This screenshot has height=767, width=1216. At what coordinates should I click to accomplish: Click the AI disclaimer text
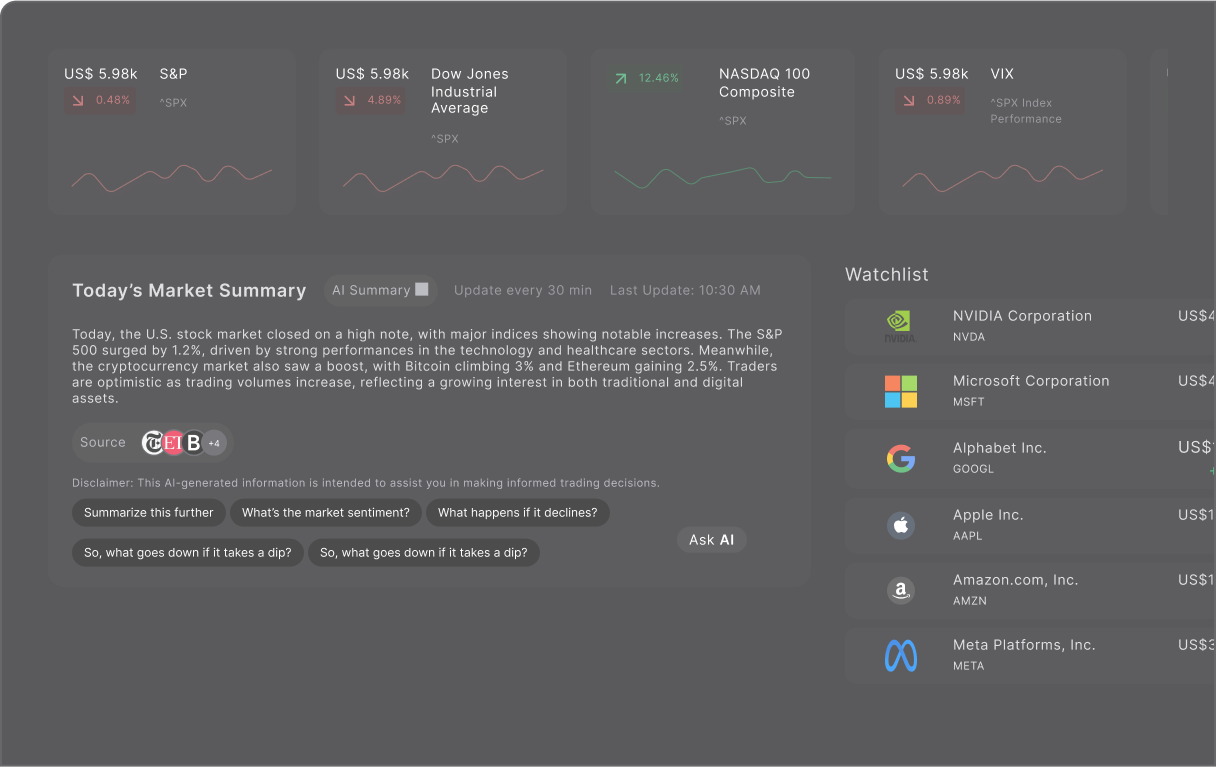[366, 483]
